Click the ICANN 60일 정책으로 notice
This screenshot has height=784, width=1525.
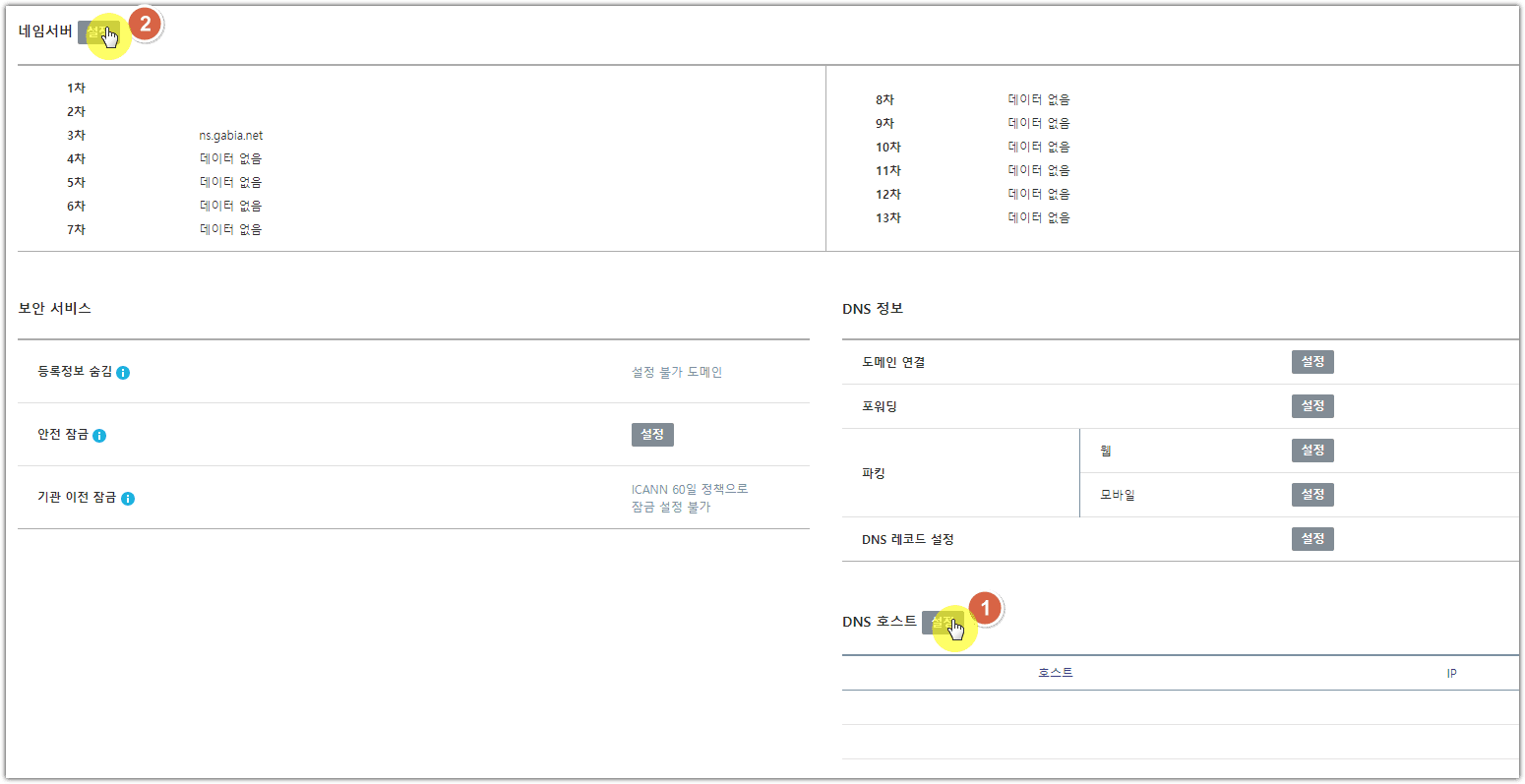(x=690, y=489)
